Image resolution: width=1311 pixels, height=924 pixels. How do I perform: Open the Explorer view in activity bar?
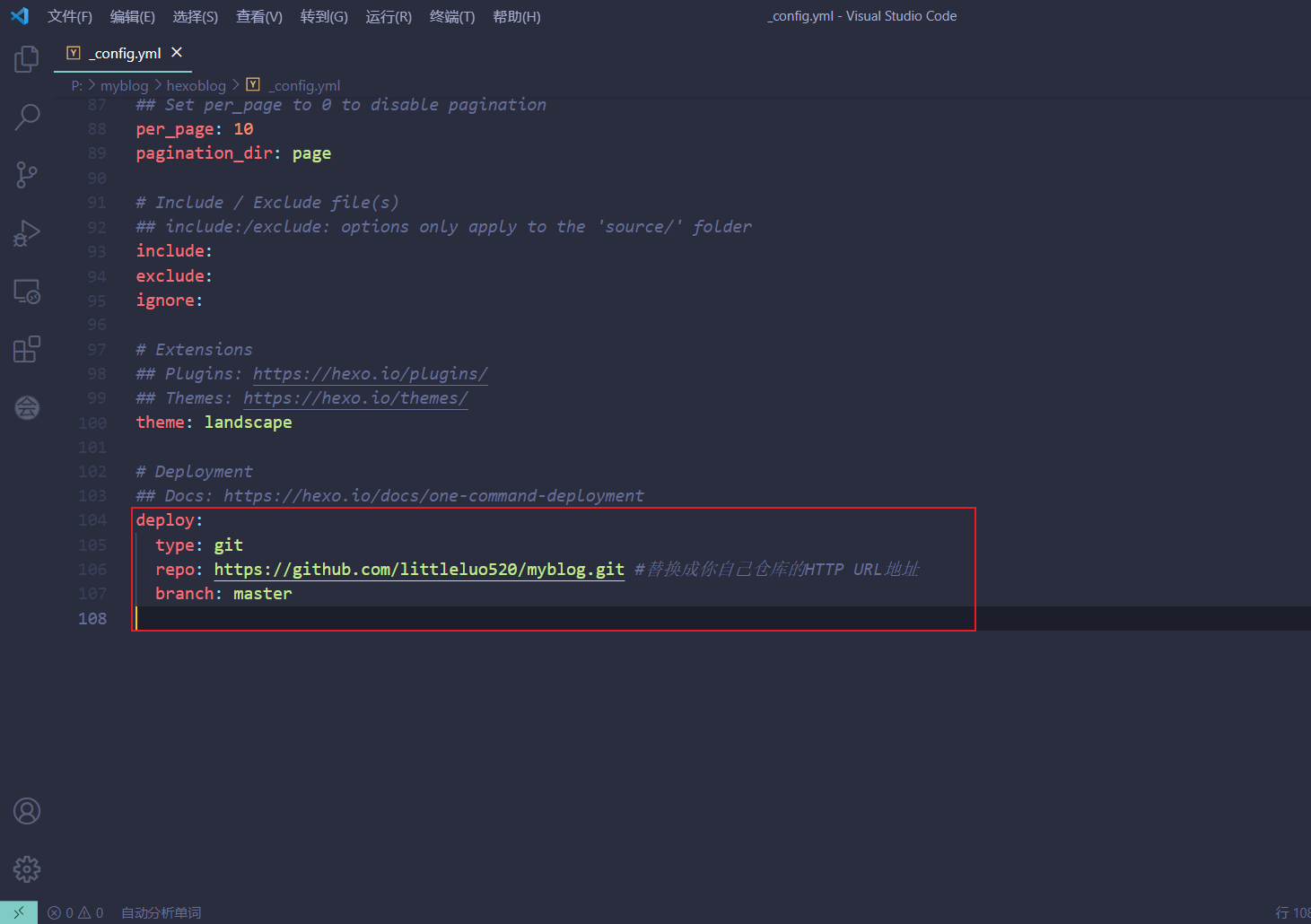pos(27,59)
